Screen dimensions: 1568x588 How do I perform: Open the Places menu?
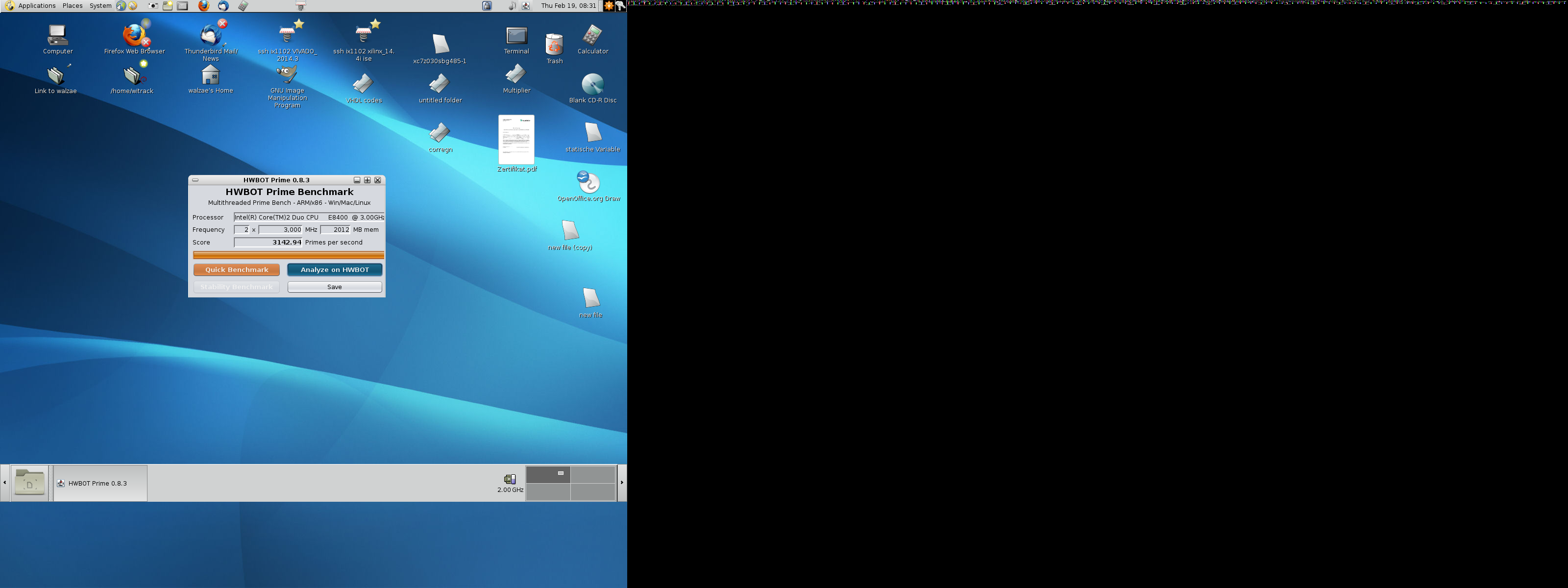[x=73, y=5]
